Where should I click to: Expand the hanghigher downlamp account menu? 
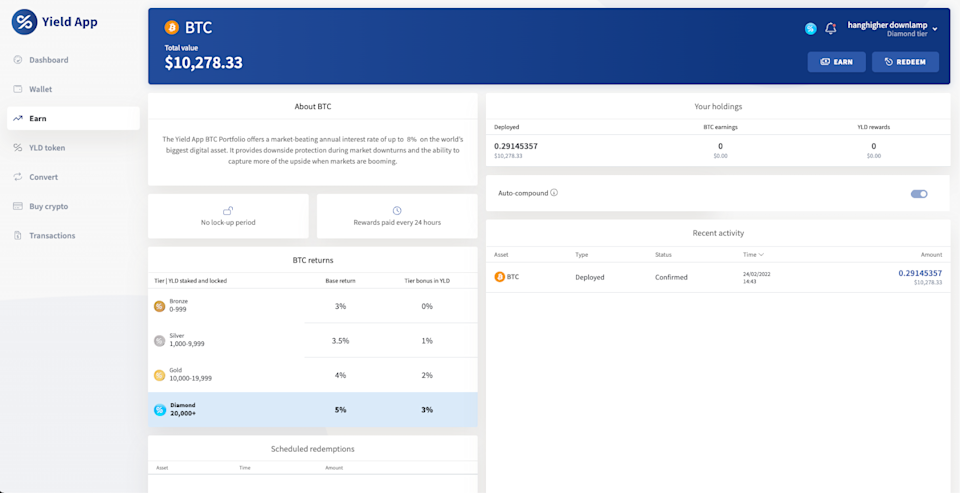pos(934,29)
